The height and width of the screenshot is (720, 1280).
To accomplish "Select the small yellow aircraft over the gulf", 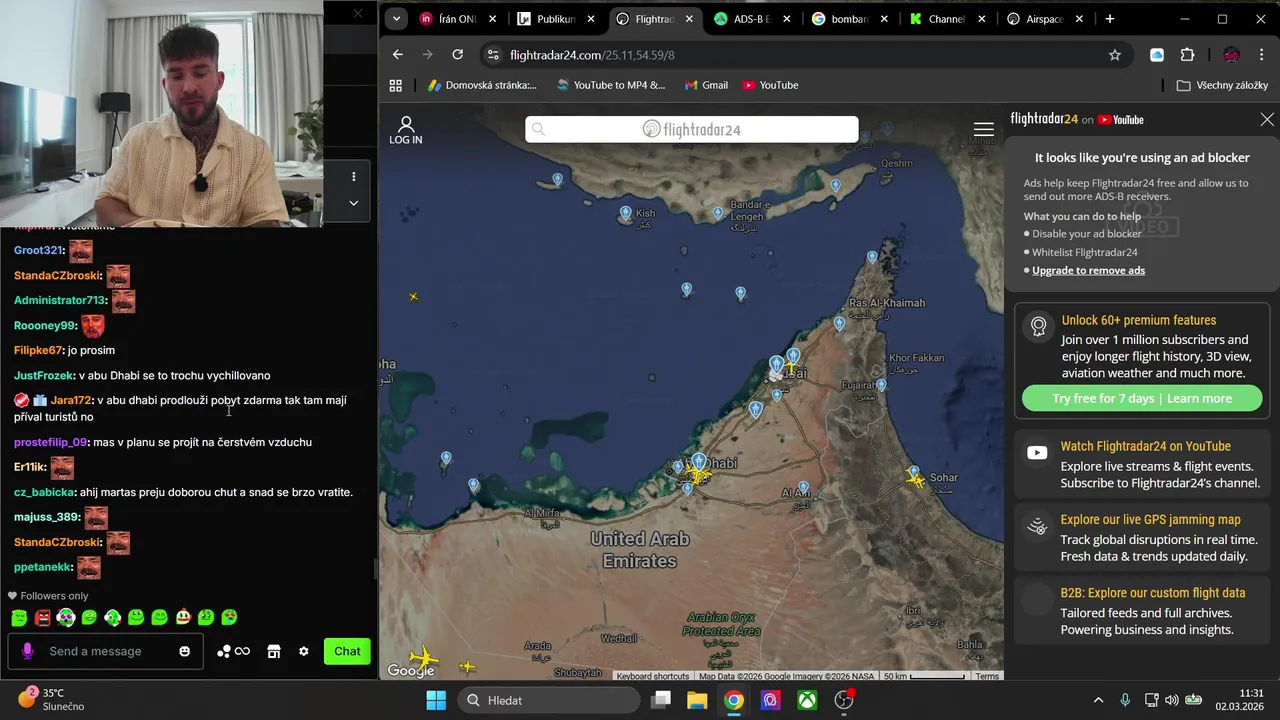I will click(413, 296).
